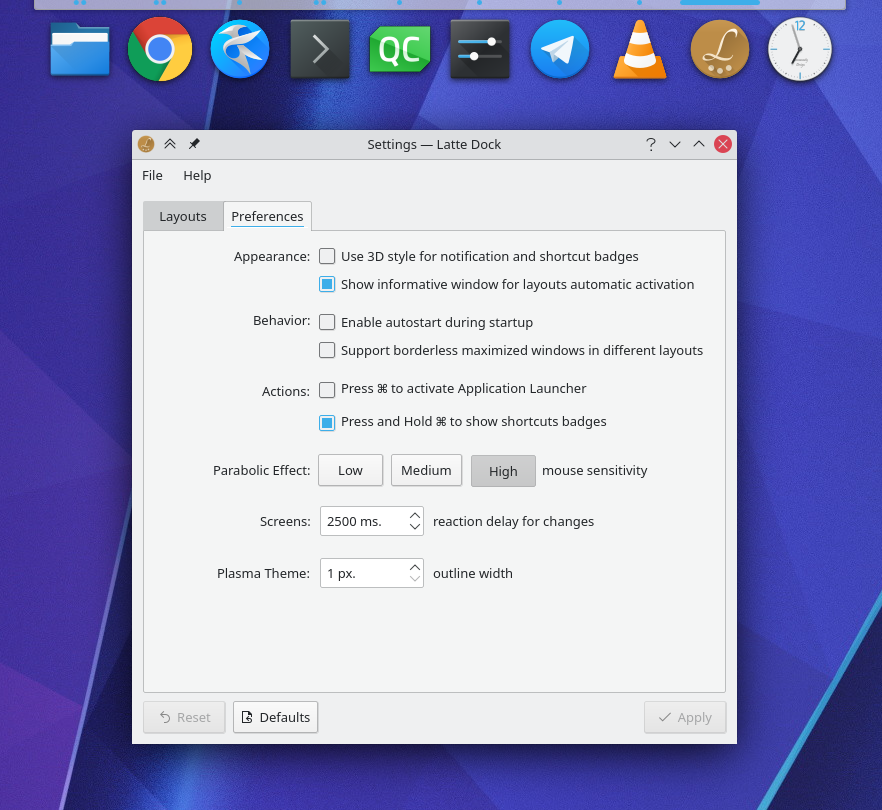Disable informative window for layouts activation

click(327, 284)
